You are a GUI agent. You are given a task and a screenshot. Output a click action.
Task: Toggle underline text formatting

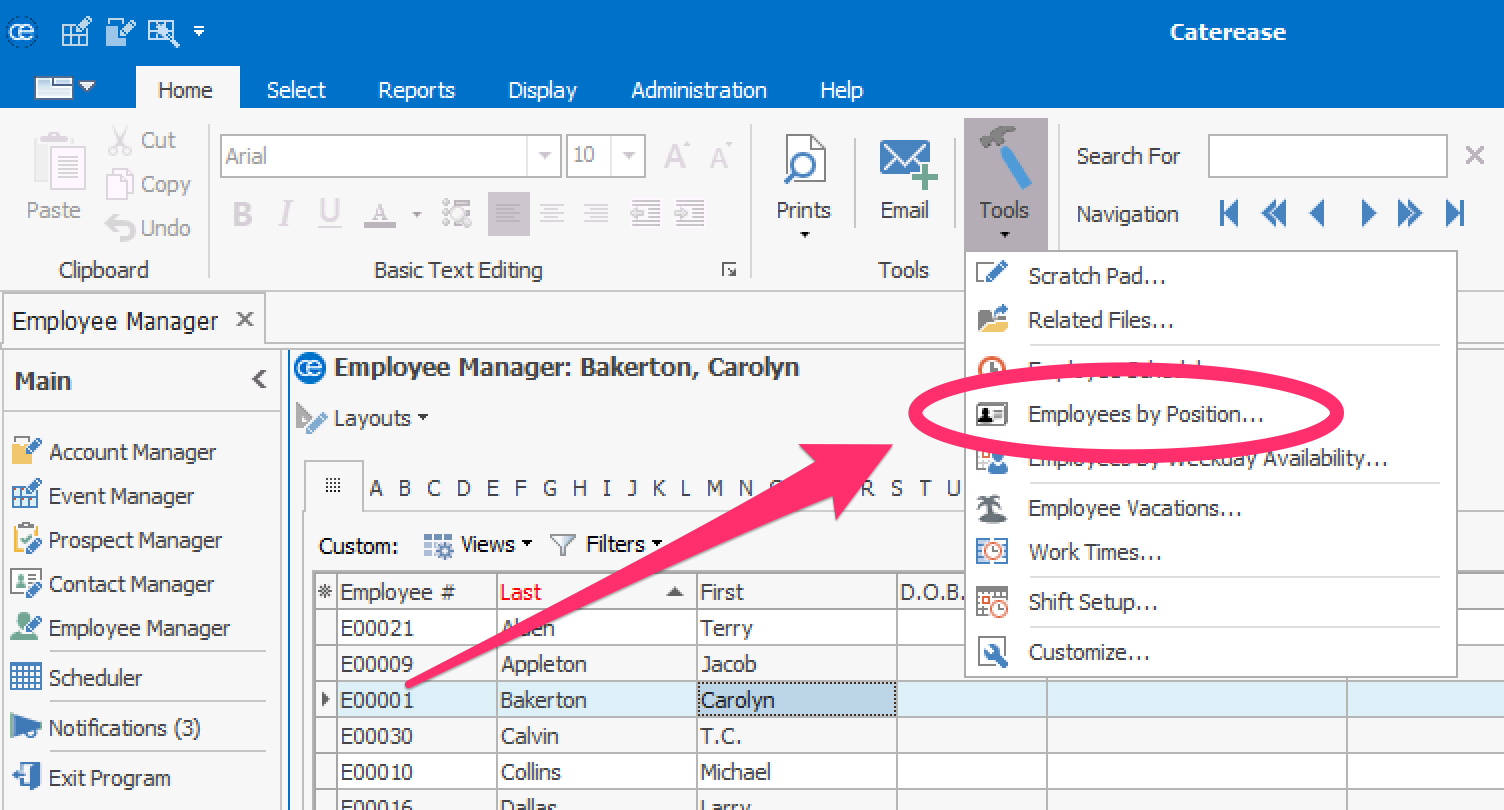pos(330,213)
